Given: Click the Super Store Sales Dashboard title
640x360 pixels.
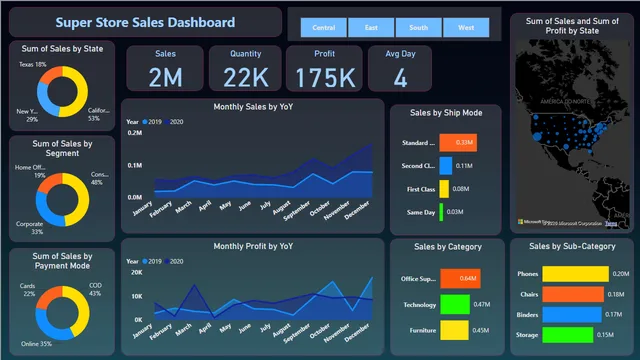Looking at the screenshot, I should pos(145,22).
